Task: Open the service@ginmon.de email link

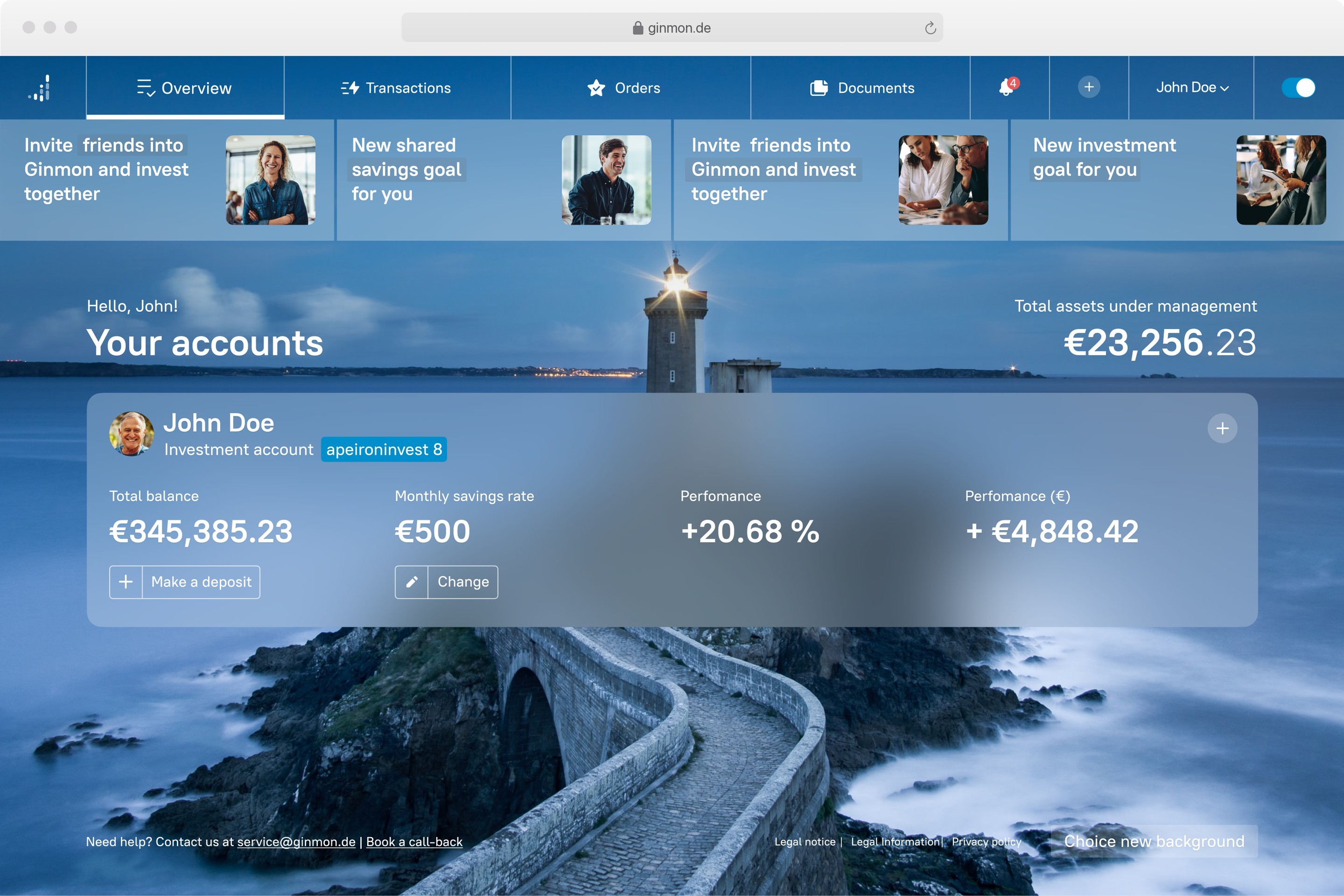Action: (x=296, y=842)
